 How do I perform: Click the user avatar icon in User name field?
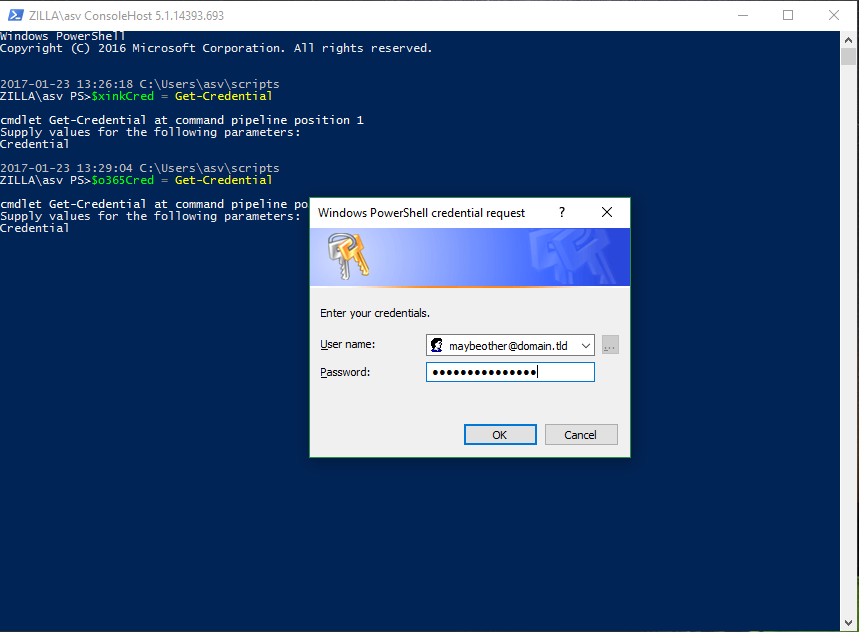pyautogui.click(x=437, y=345)
